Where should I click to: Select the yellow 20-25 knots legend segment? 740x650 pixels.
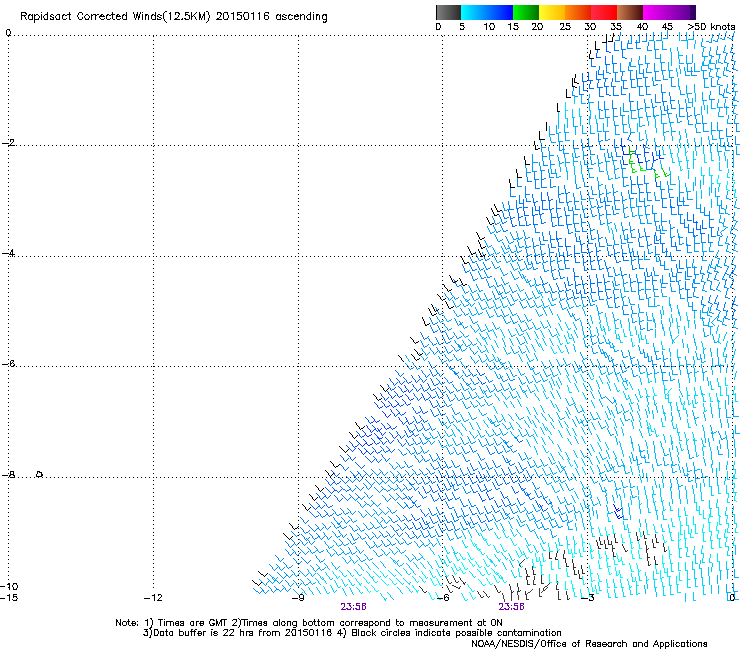coord(552,12)
